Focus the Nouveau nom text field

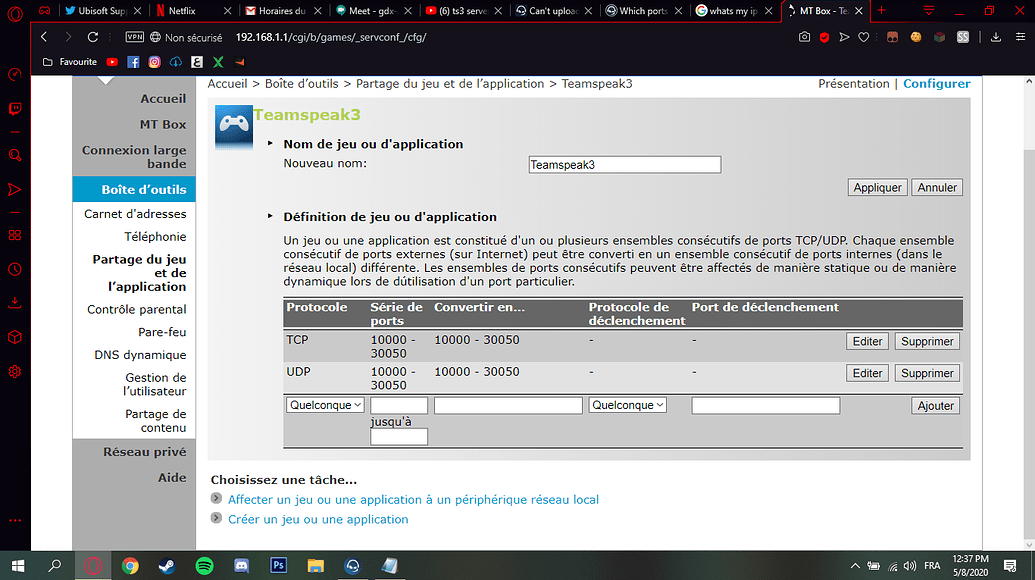pyautogui.click(x=624, y=164)
